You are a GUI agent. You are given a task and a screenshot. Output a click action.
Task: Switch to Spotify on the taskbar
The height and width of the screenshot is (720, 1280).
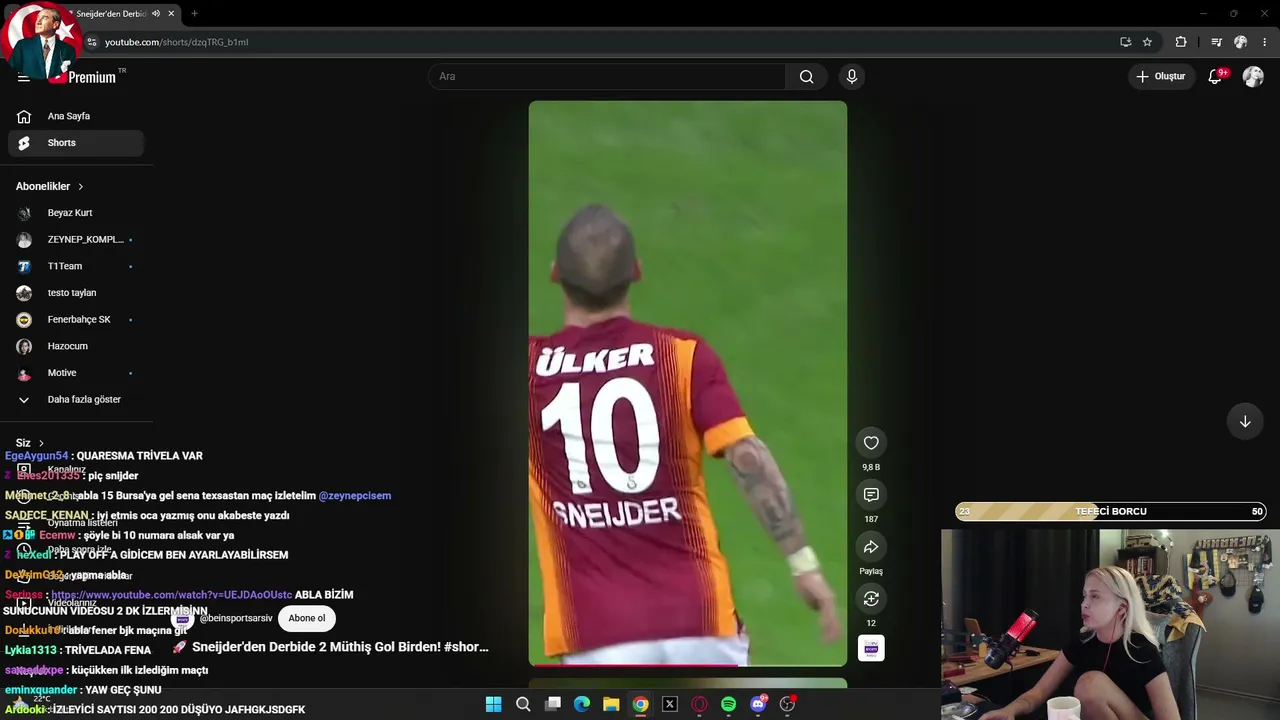click(x=729, y=704)
